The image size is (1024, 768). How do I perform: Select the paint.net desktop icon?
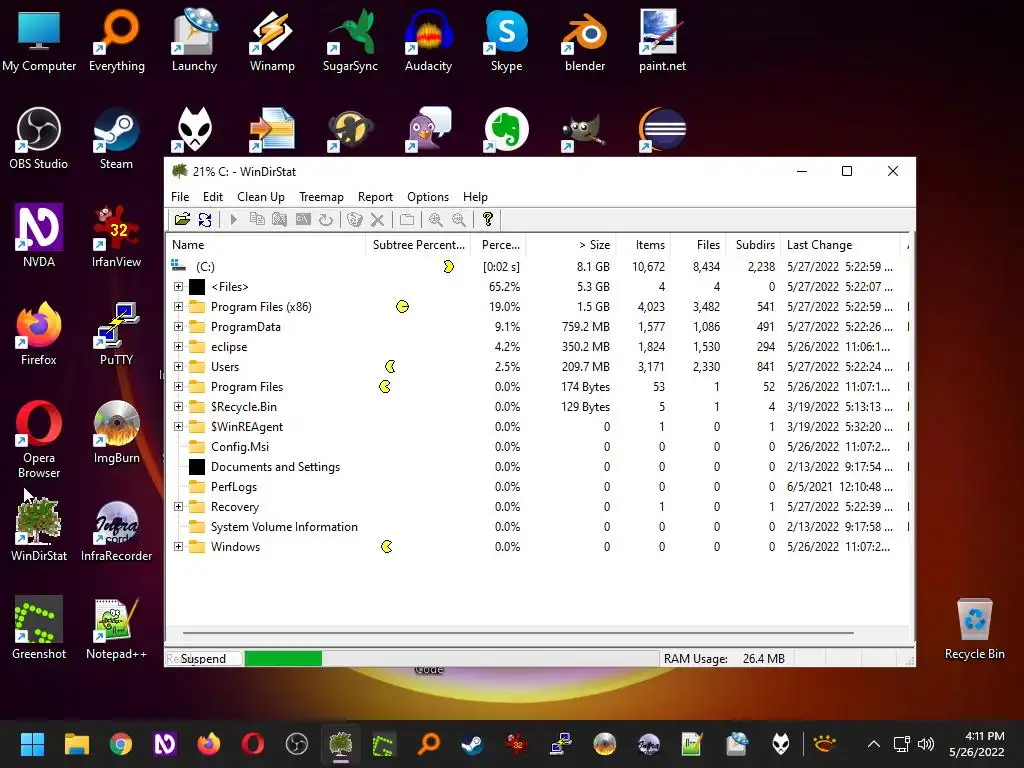click(x=662, y=40)
